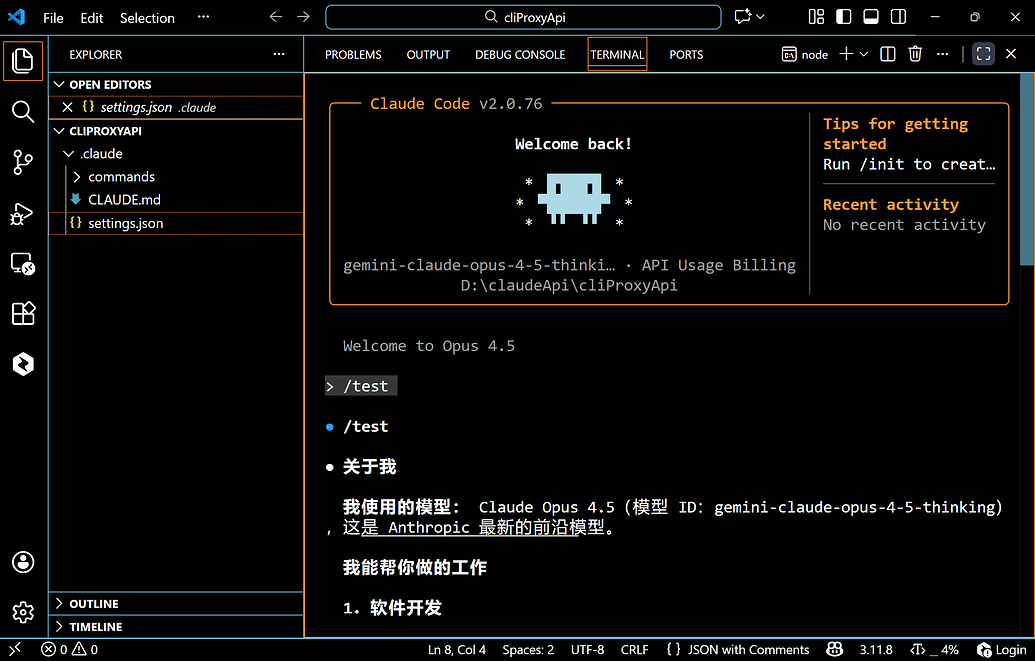1035x661 pixels.
Task: Open the Copilot chat icon
Action: click(x=743, y=17)
